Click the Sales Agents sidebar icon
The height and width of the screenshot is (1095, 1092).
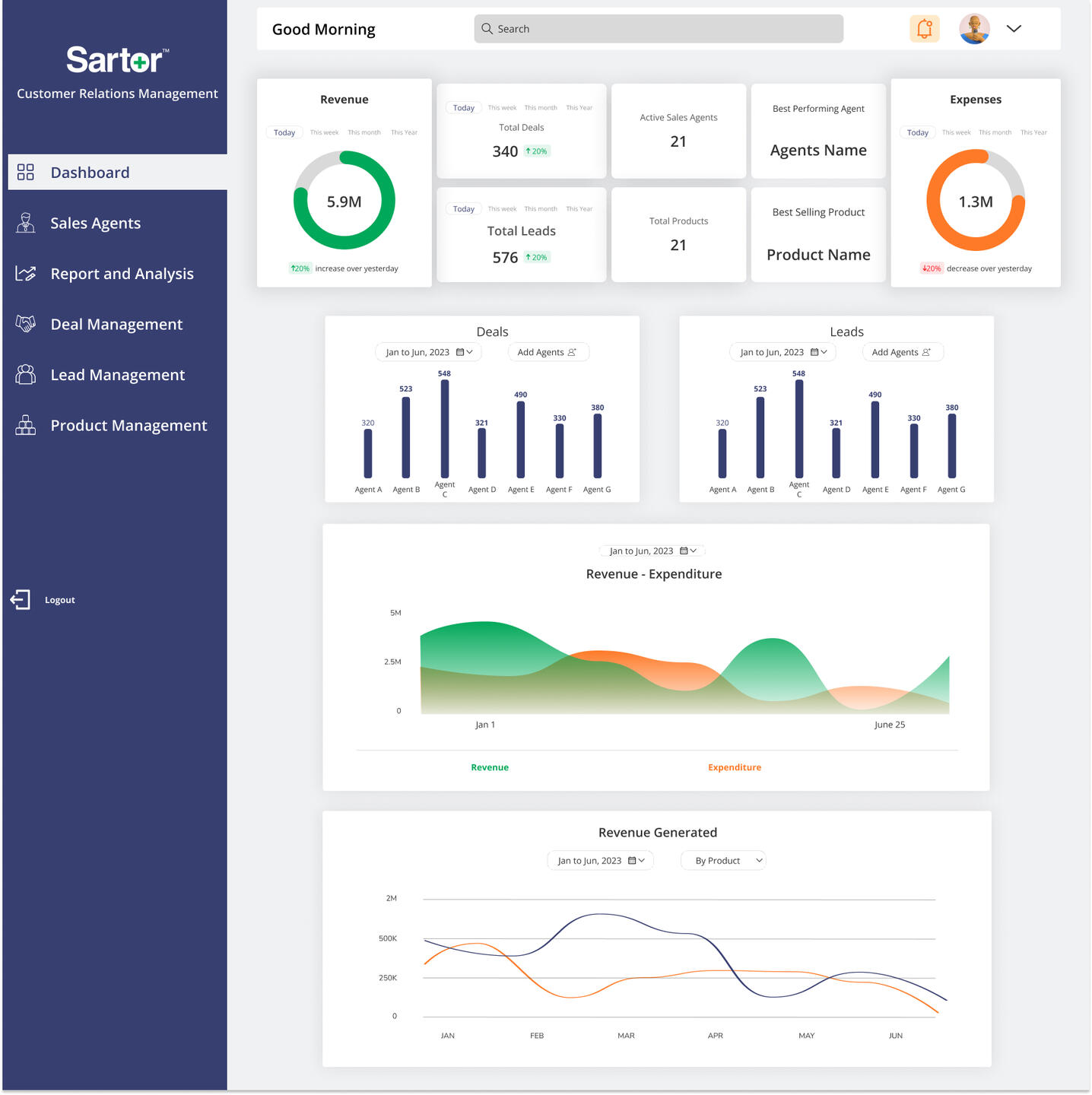(x=26, y=223)
